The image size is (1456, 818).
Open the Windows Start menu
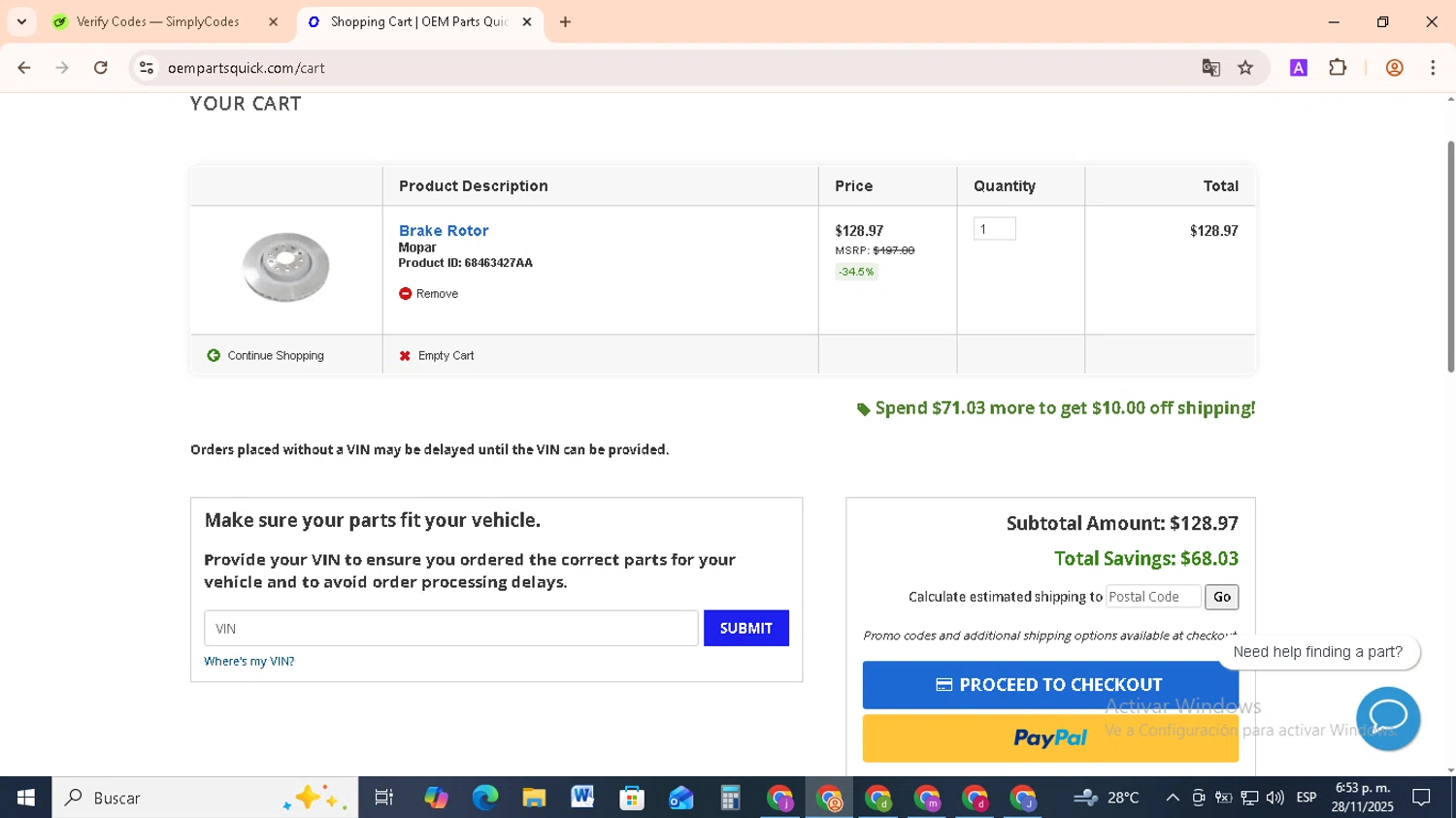pyautogui.click(x=25, y=798)
